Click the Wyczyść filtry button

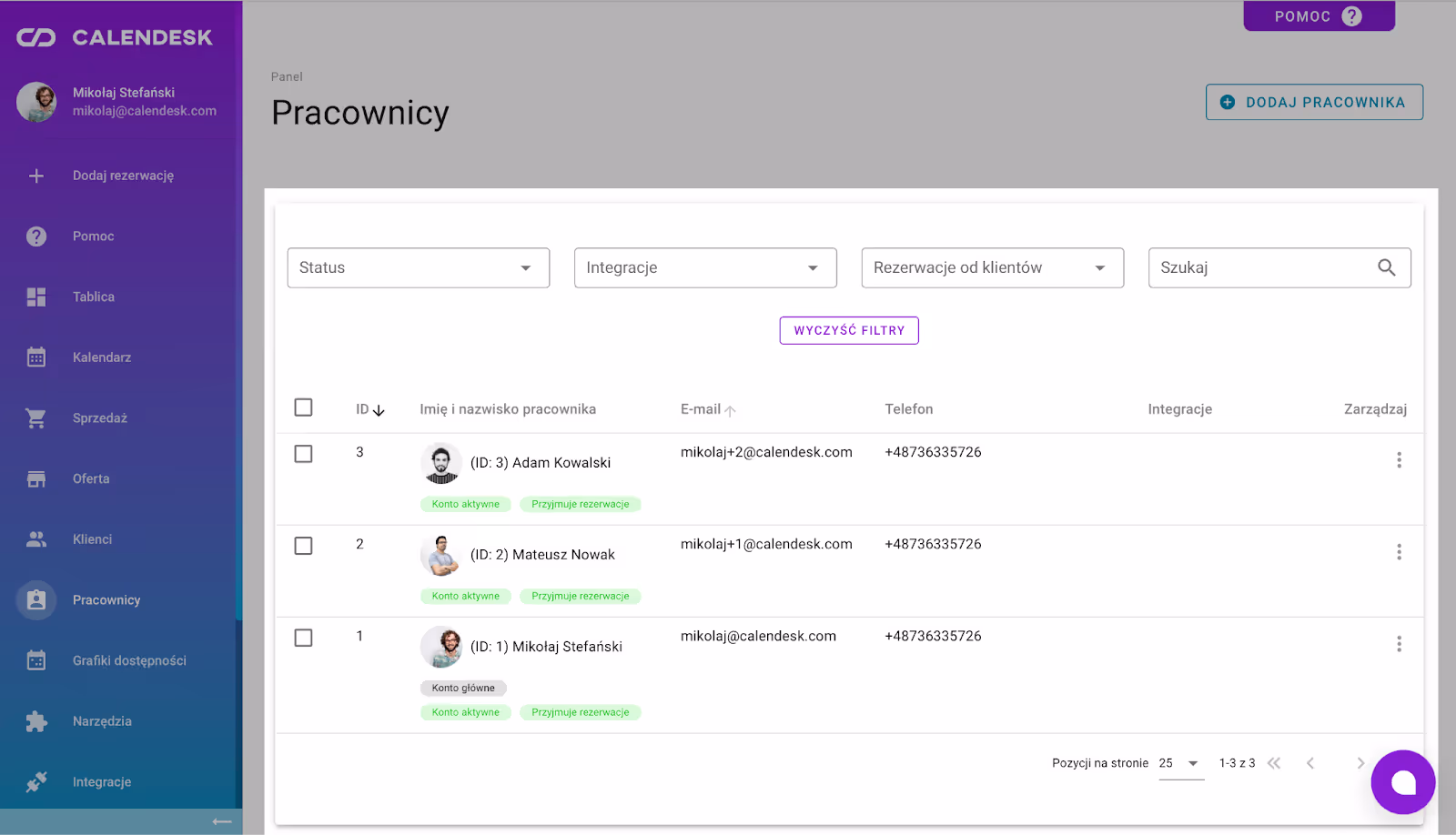[849, 330]
